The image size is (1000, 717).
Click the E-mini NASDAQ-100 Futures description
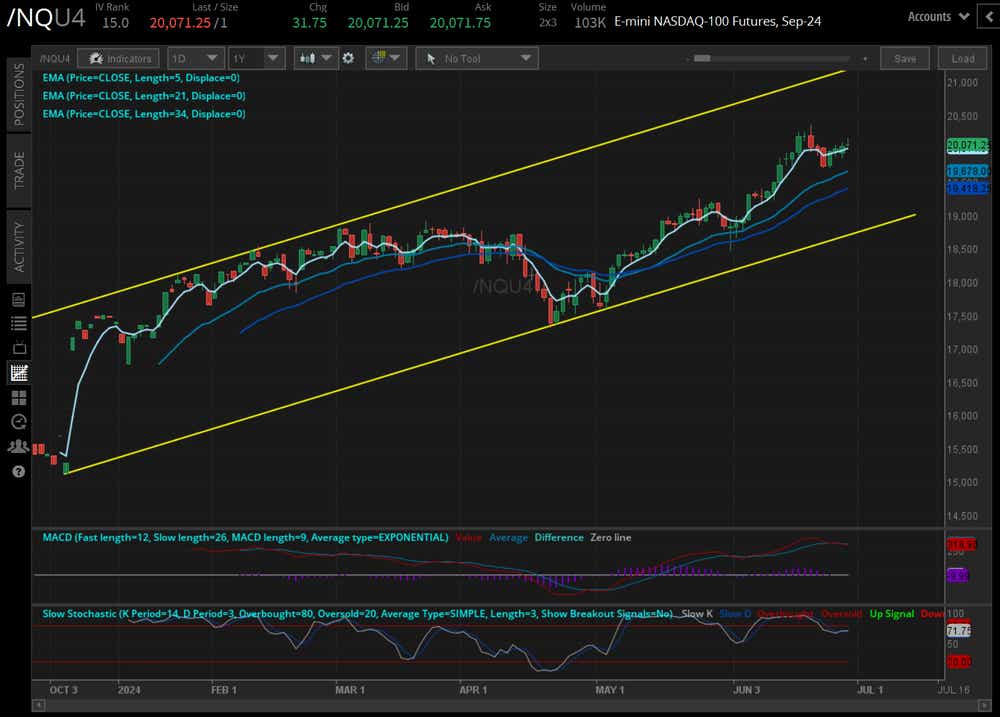pos(717,22)
